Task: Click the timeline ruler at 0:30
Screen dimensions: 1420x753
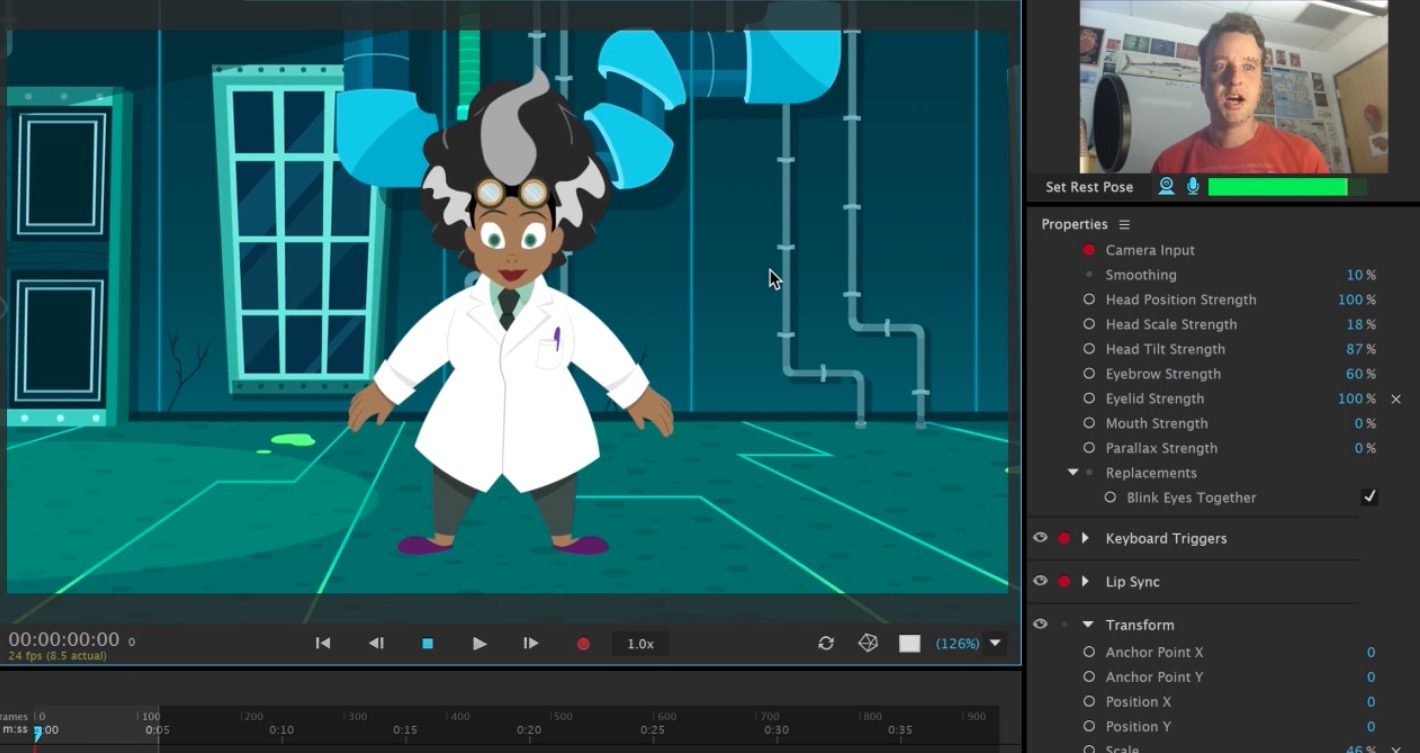Action: pos(776,730)
